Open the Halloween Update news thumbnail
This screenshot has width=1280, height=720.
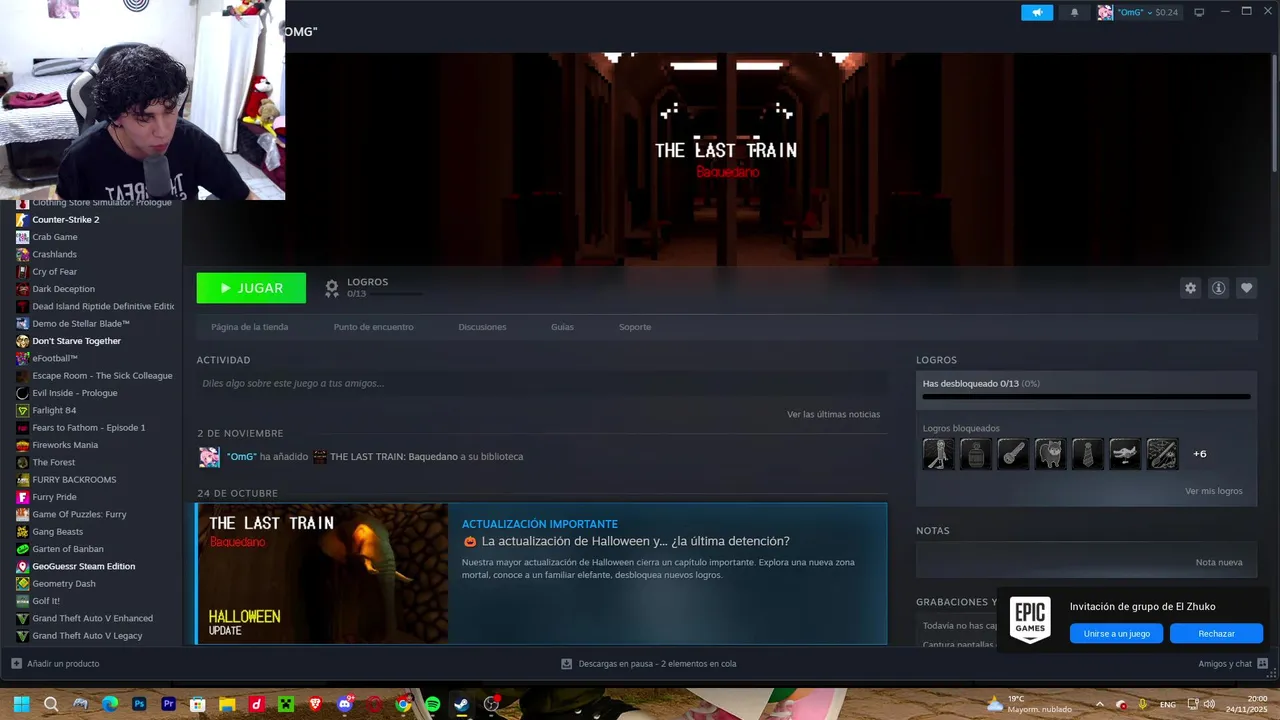322,573
